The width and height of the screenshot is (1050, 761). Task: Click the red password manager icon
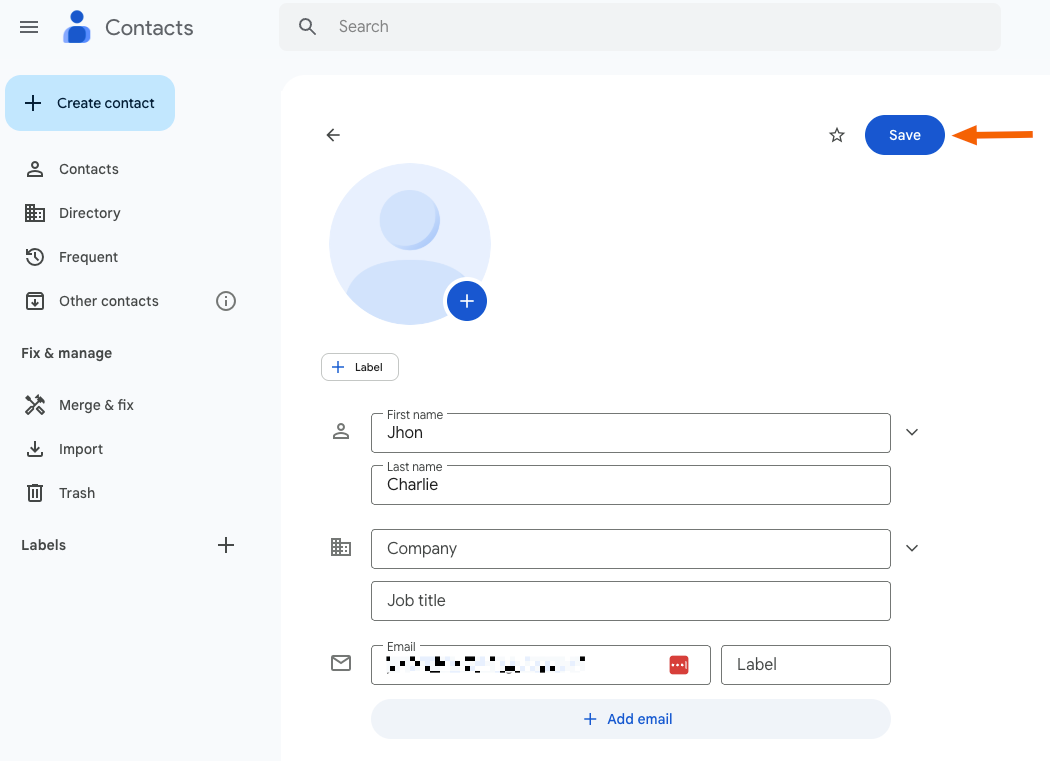(x=679, y=665)
